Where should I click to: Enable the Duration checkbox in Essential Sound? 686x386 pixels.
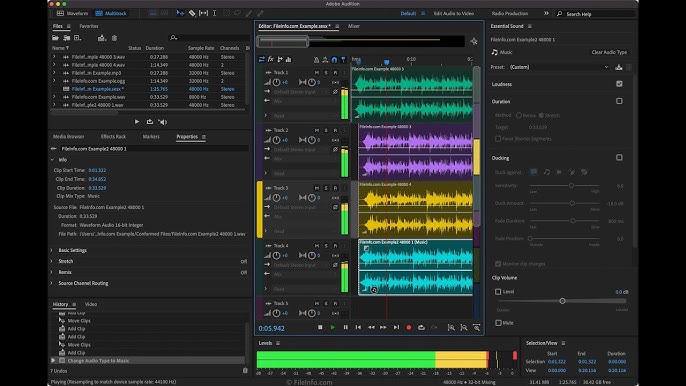coord(619,101)
